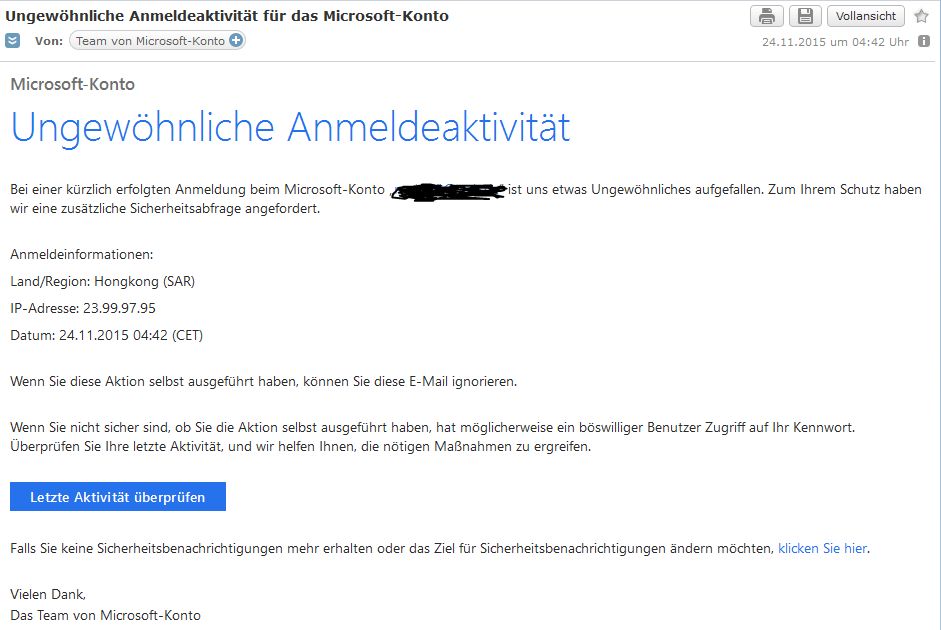Screen dimensions: 941x630
Task: Click the timestamp '24.11.2015 um 04:42 Uhr'
Action: [835, 42]
